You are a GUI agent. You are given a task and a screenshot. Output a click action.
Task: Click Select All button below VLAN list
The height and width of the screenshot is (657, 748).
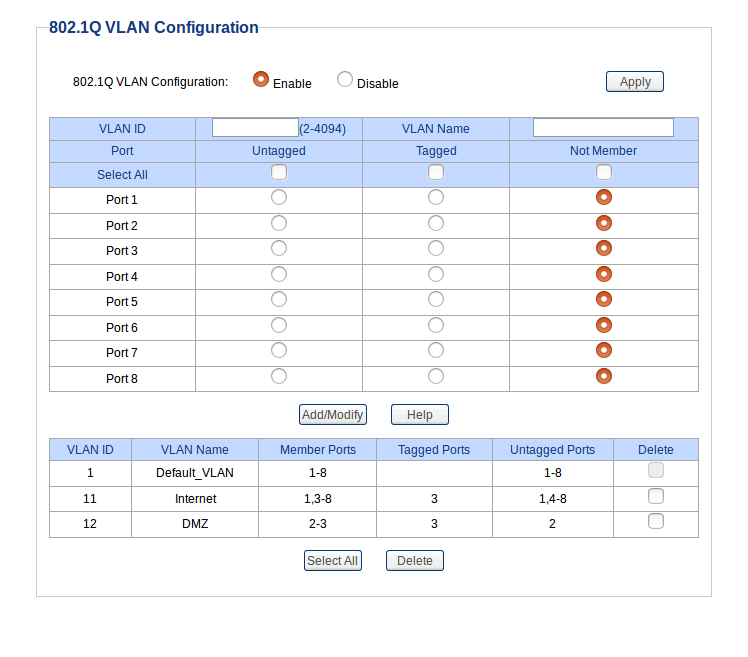[x=332, y=561]
